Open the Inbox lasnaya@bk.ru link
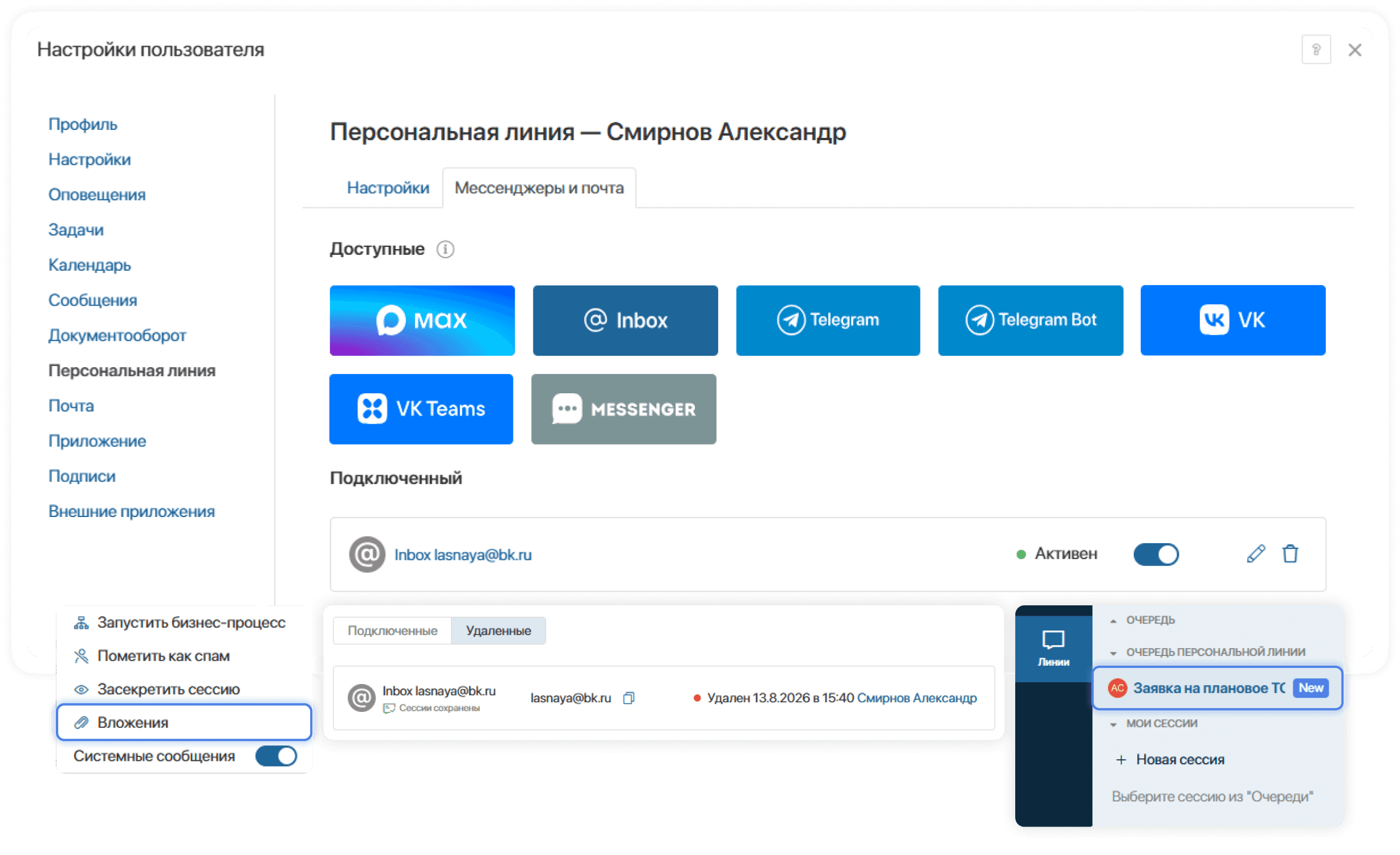The height and width of the screenshot is (855, 1400). [463, 555]
